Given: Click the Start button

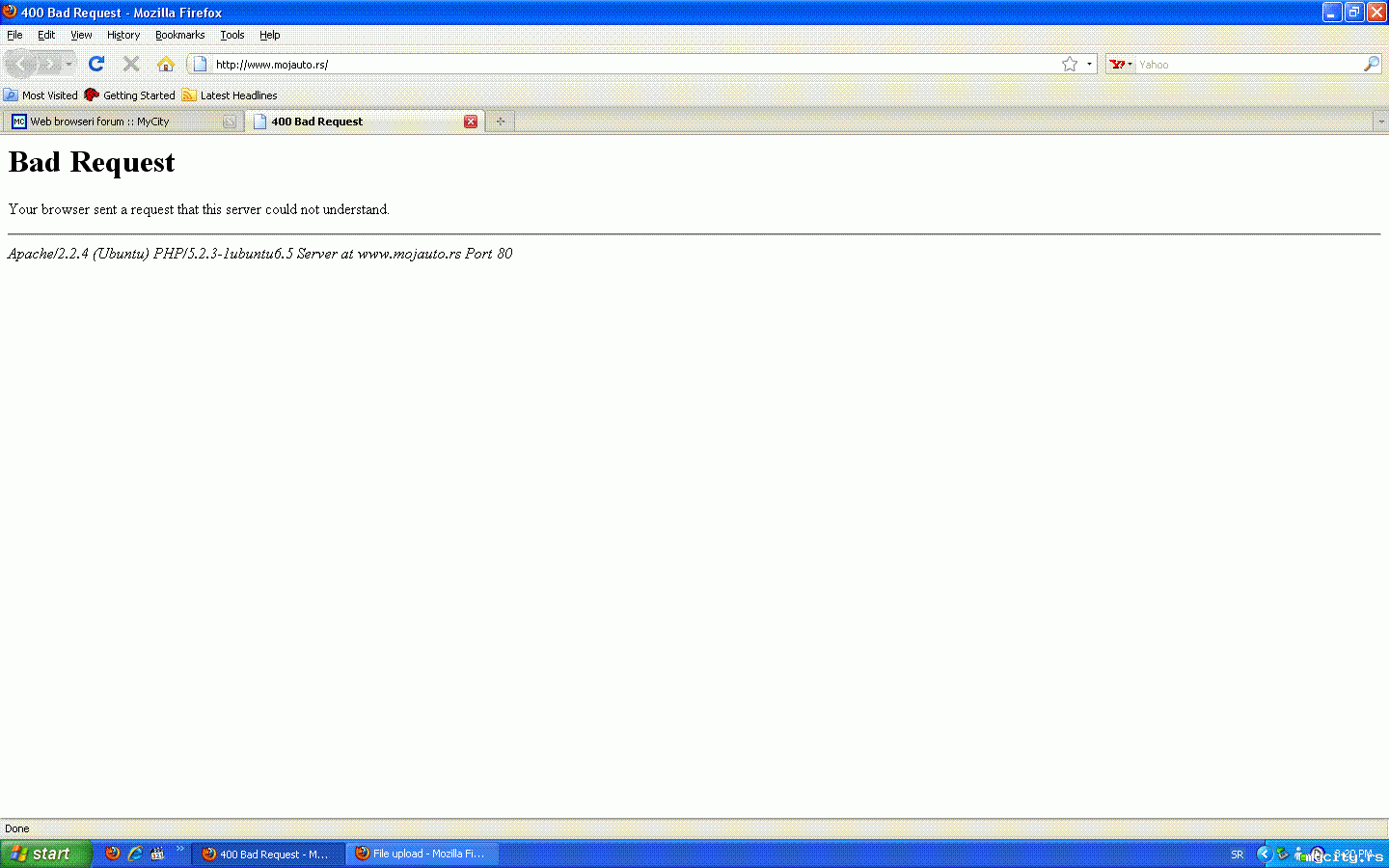Looking at the screenshot, I should 45,854.
